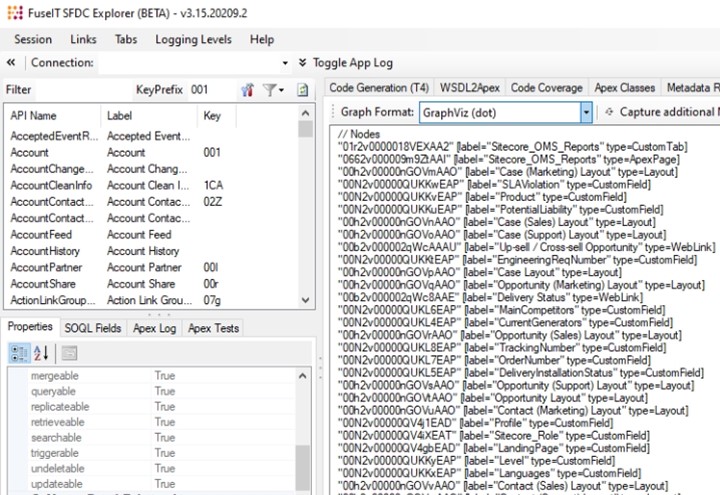Viewport: 720px width, 495px height.
Task: Select the Apex Log tab
Action: [155, 328]
